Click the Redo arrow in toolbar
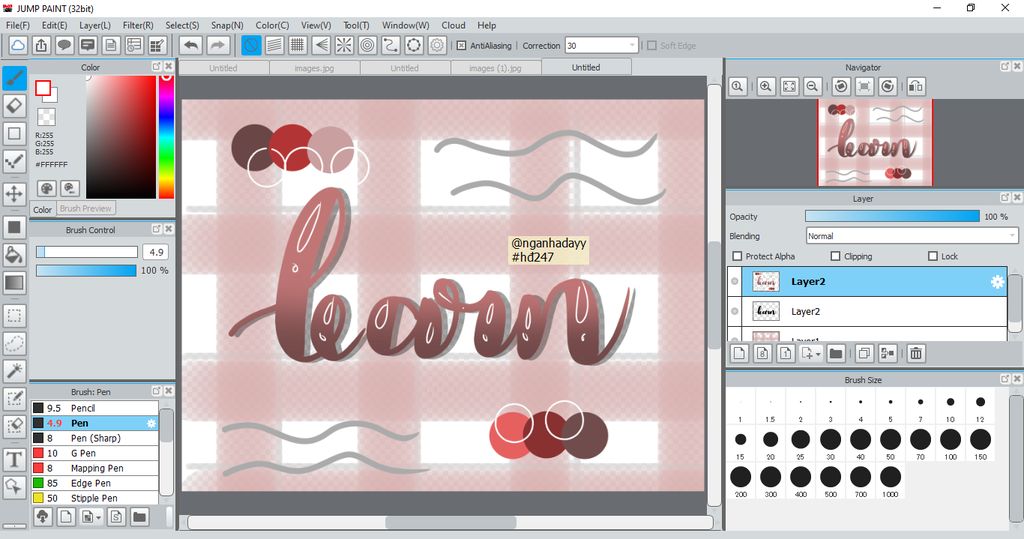Screen dimensions: 1024x539 click(218, 45)
